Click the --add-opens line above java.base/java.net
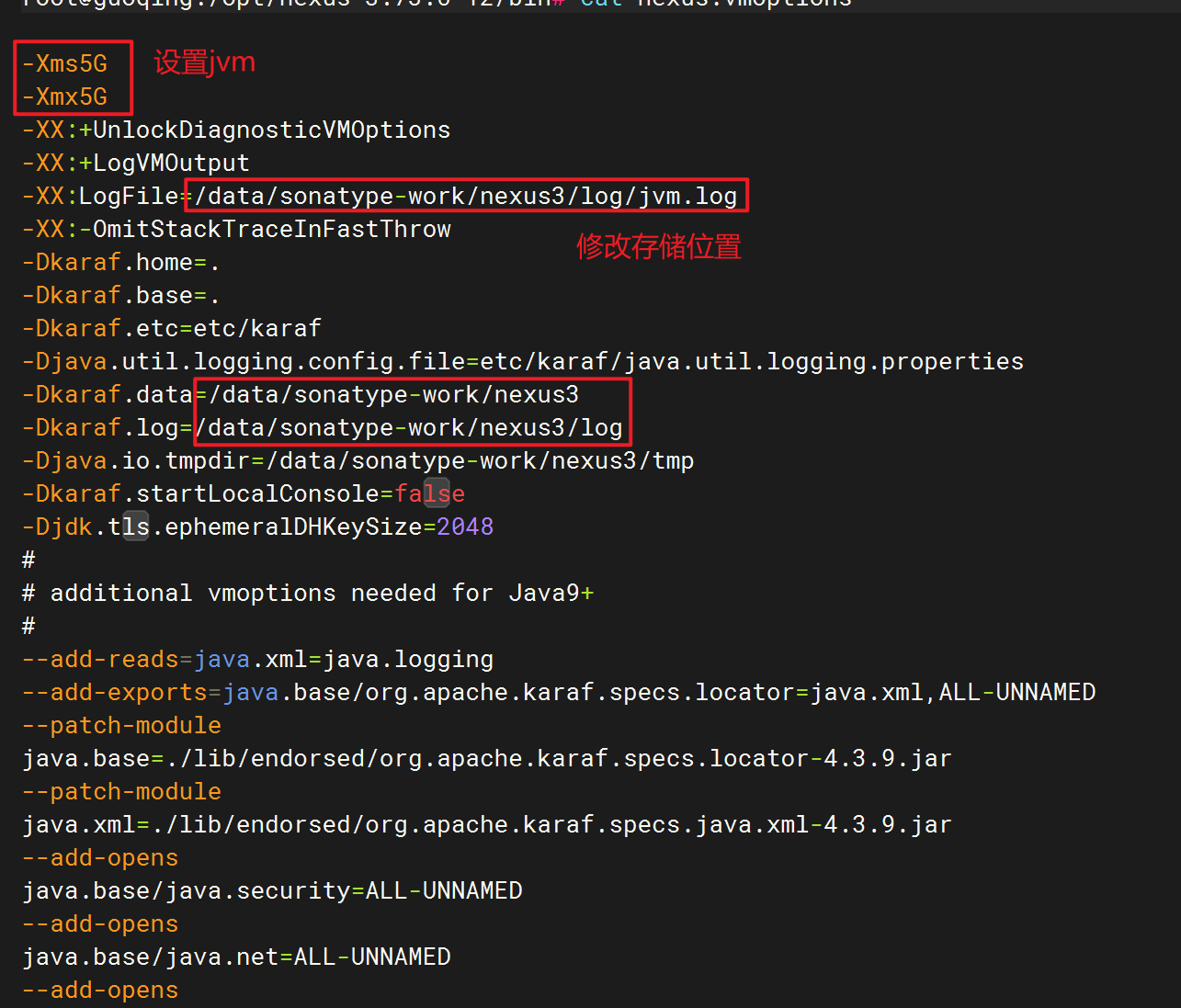Viewport: 1181px width, 1008px height. coord(100,923)
